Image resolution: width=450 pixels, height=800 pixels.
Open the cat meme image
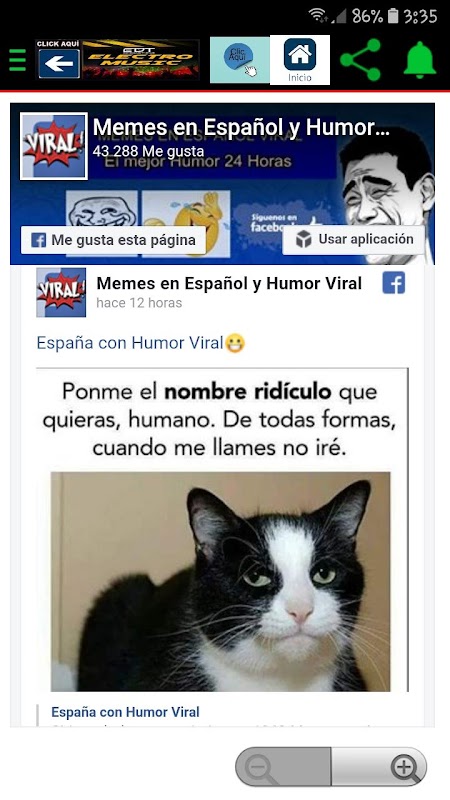point(222,530)
